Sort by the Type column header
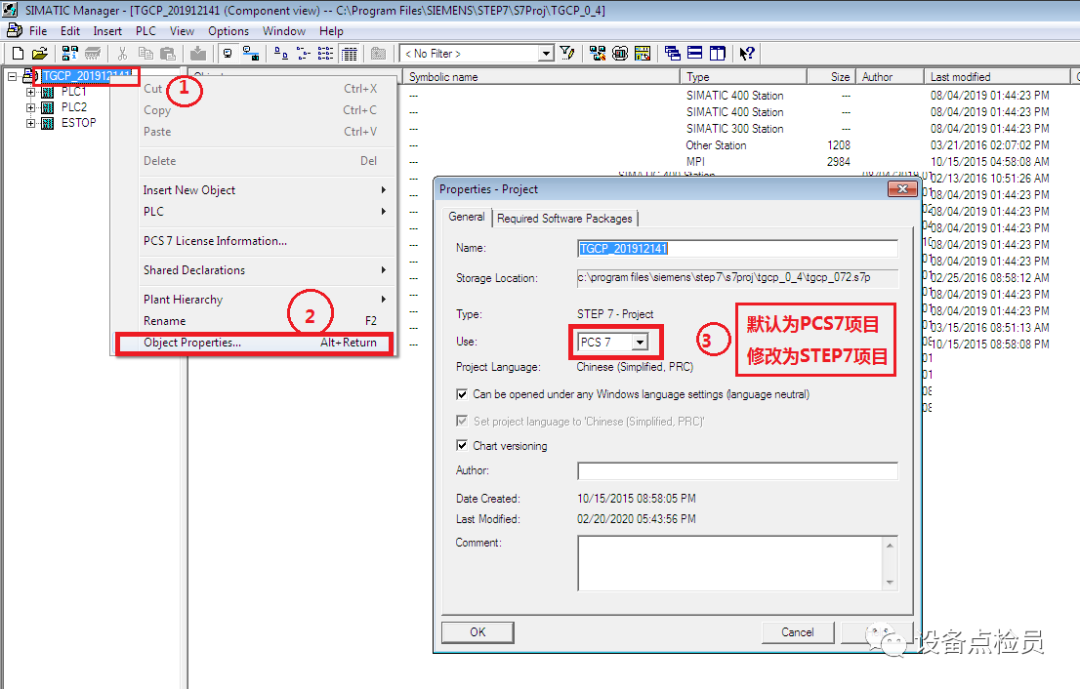 [x=743, y=76]
